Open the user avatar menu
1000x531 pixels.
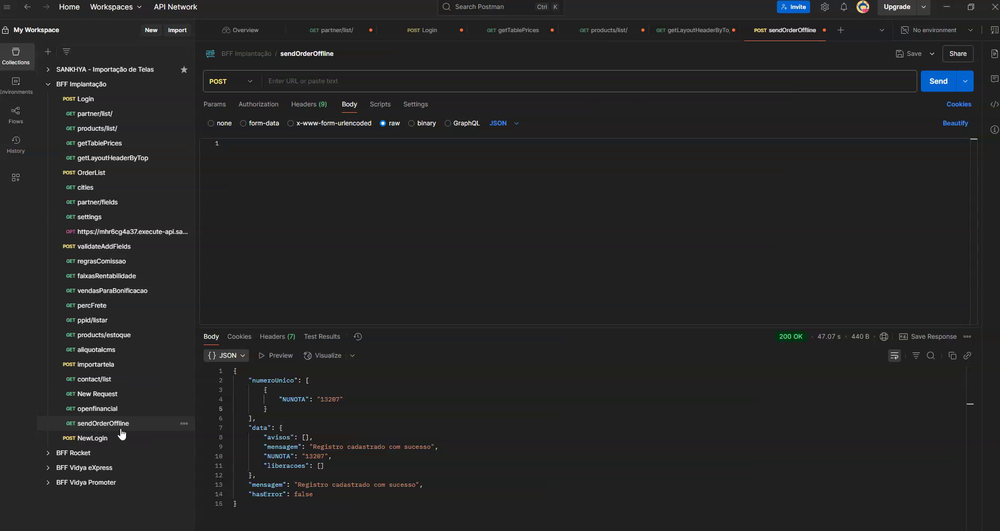coord(863,7)
